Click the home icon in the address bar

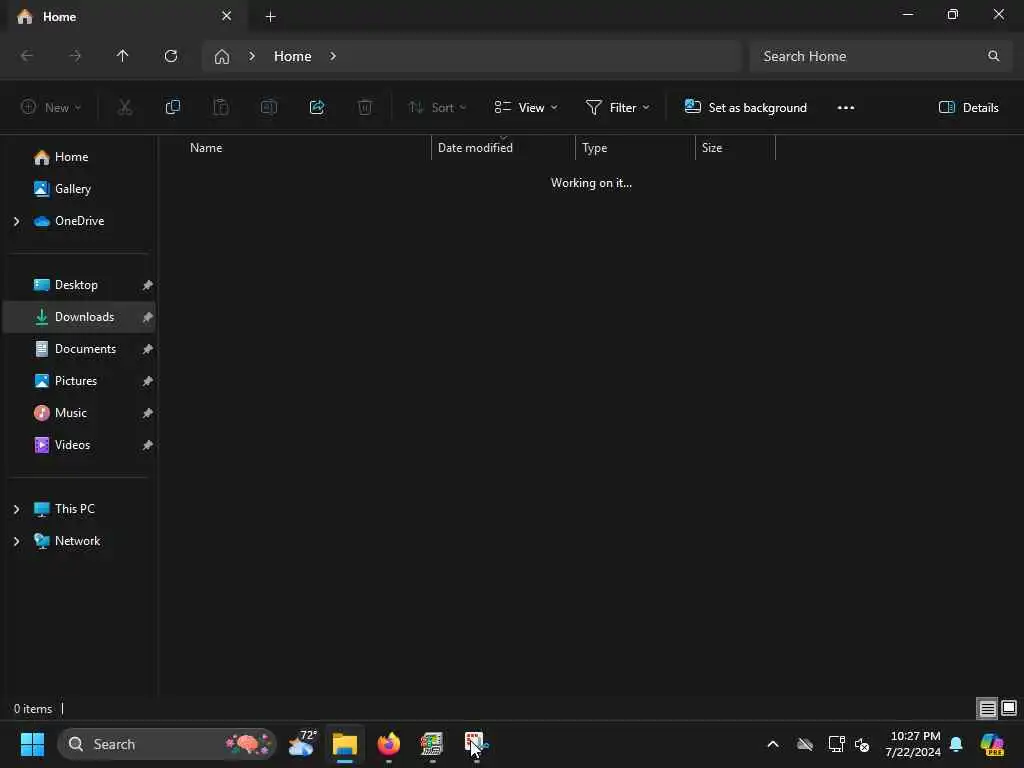222,57
